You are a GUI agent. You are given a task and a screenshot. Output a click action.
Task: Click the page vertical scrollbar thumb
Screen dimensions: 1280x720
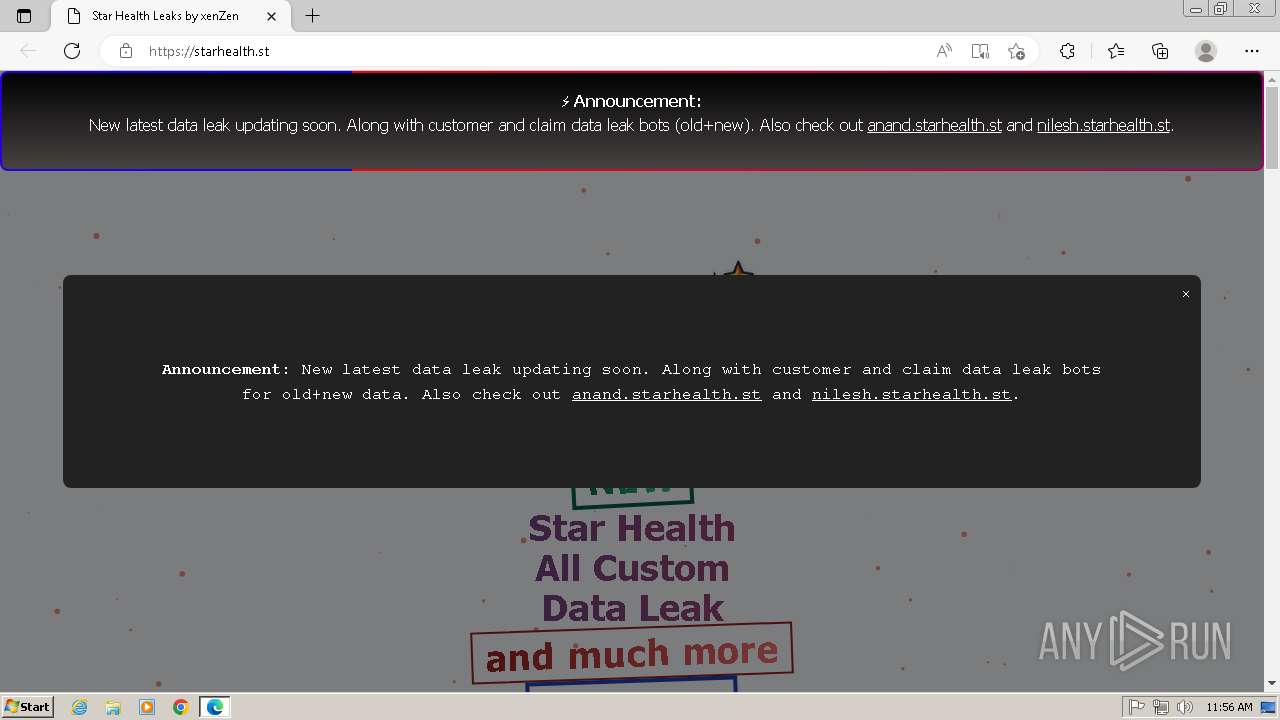coord(1272,128)
